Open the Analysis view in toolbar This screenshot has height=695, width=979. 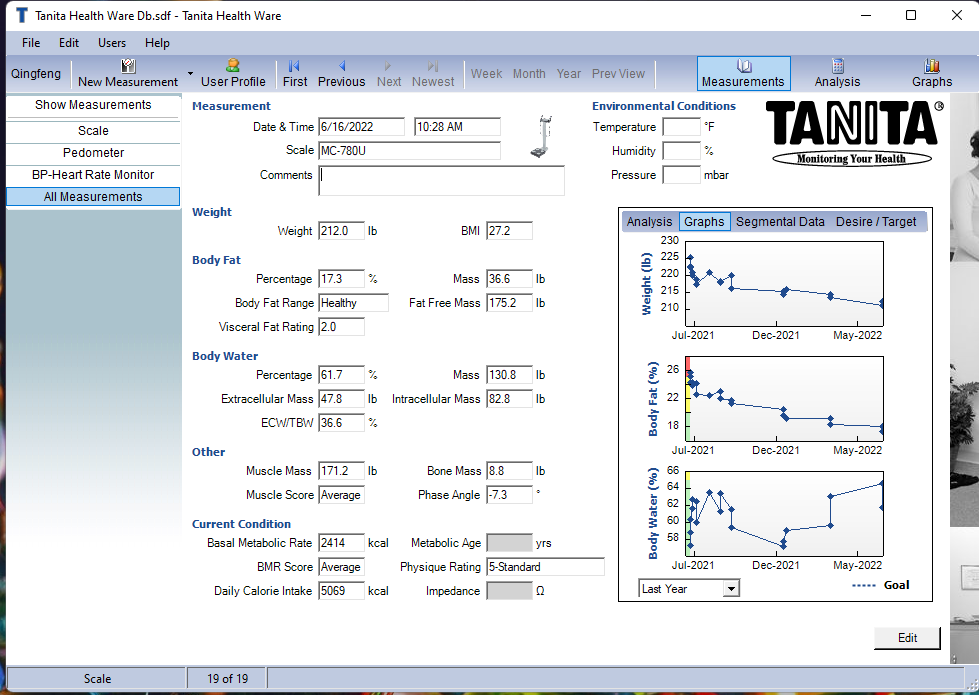pos(837,74)
